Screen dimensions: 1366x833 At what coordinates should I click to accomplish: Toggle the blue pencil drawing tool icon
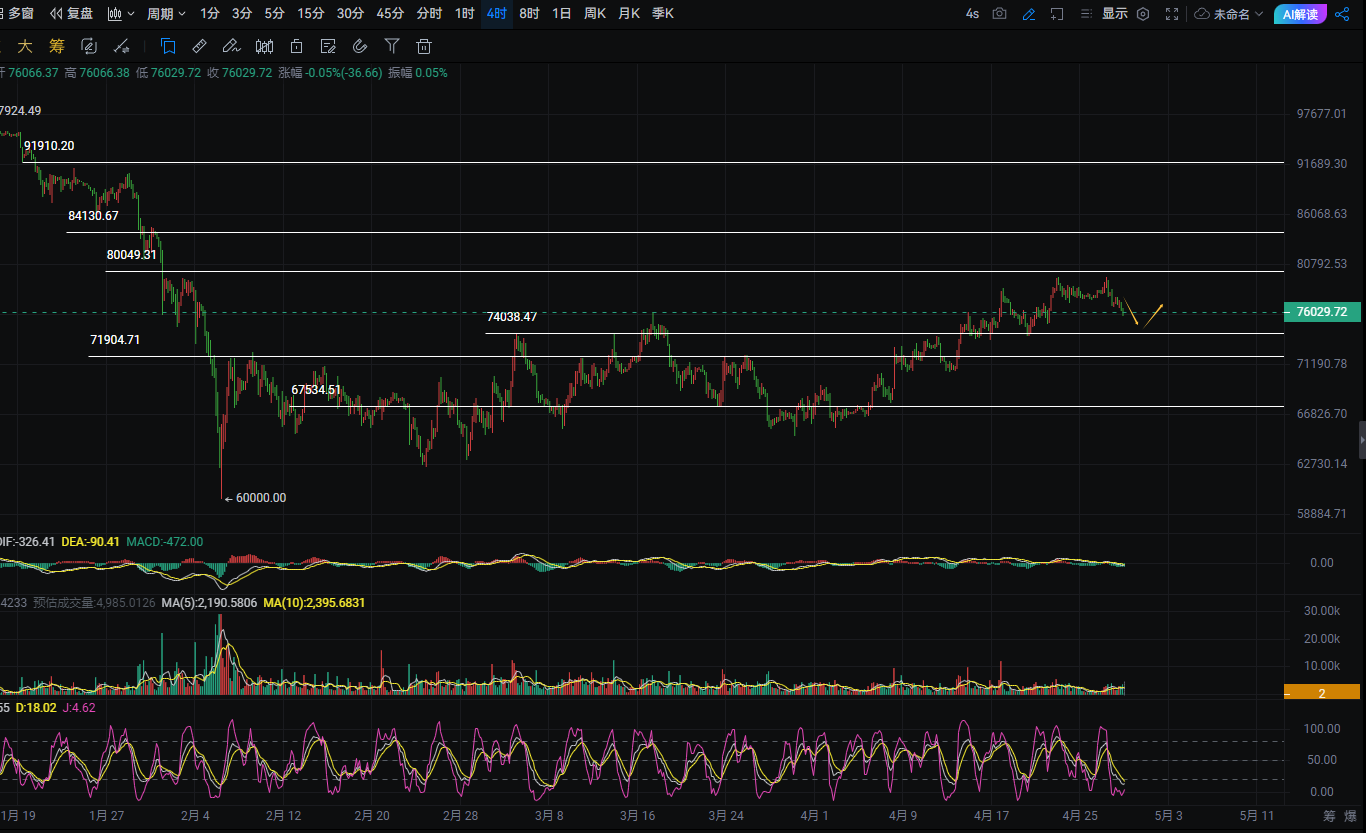click(1029, 14)
